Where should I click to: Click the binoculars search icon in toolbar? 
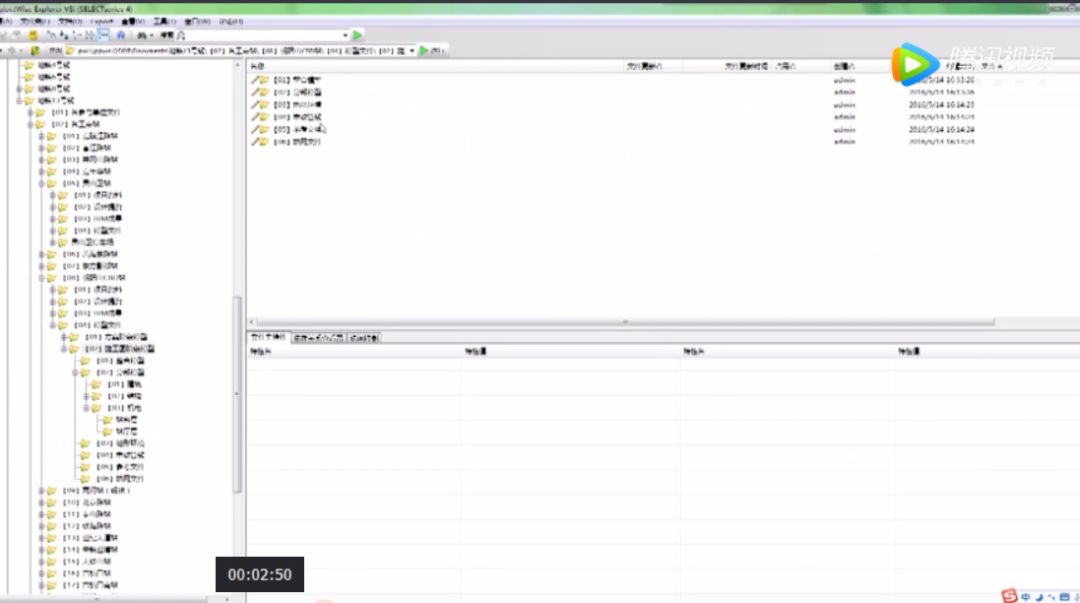[x=143, y=34]
